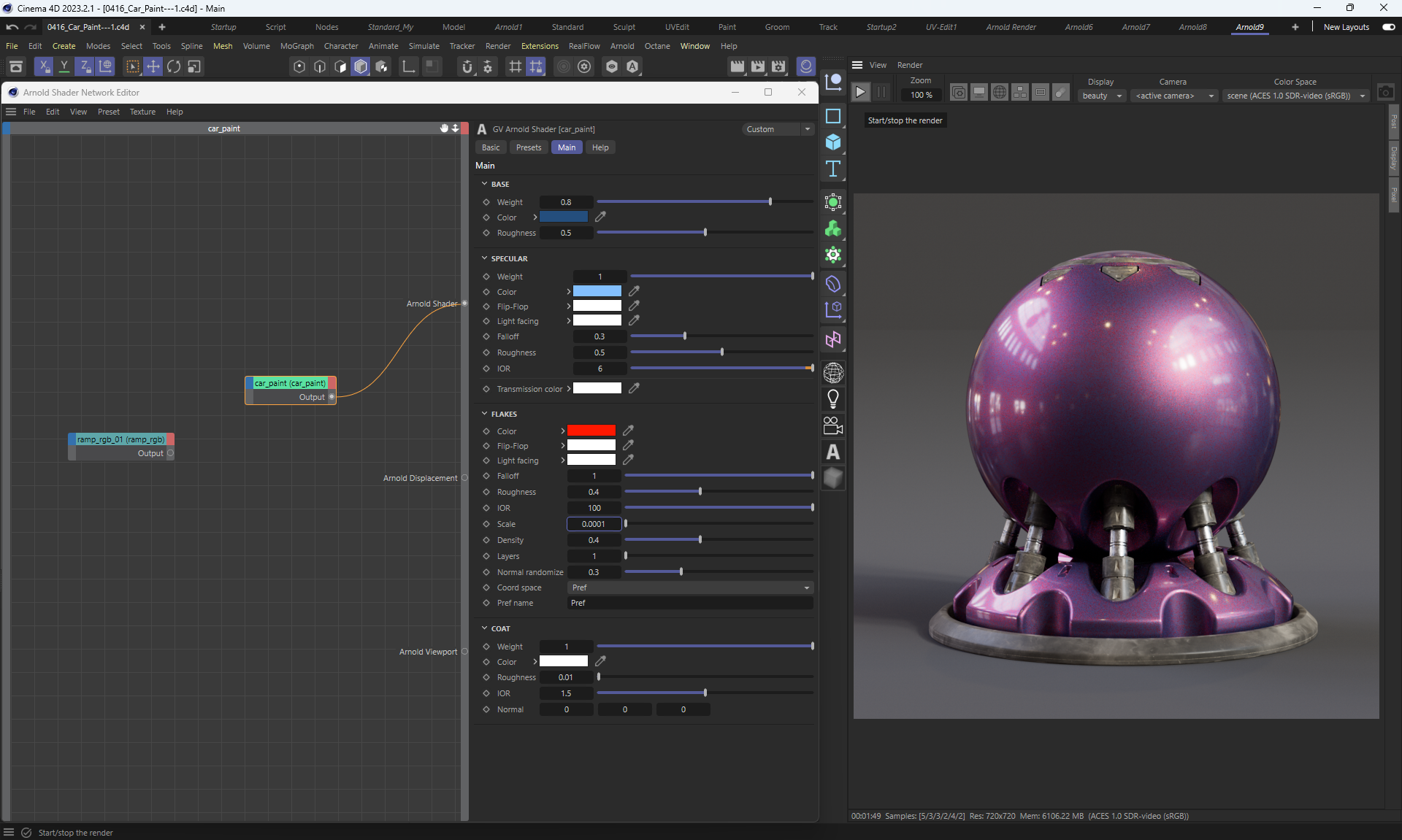Click the Scale tool icon
The width and height of the screenshot is (1402, 840).
click(194, 66)
